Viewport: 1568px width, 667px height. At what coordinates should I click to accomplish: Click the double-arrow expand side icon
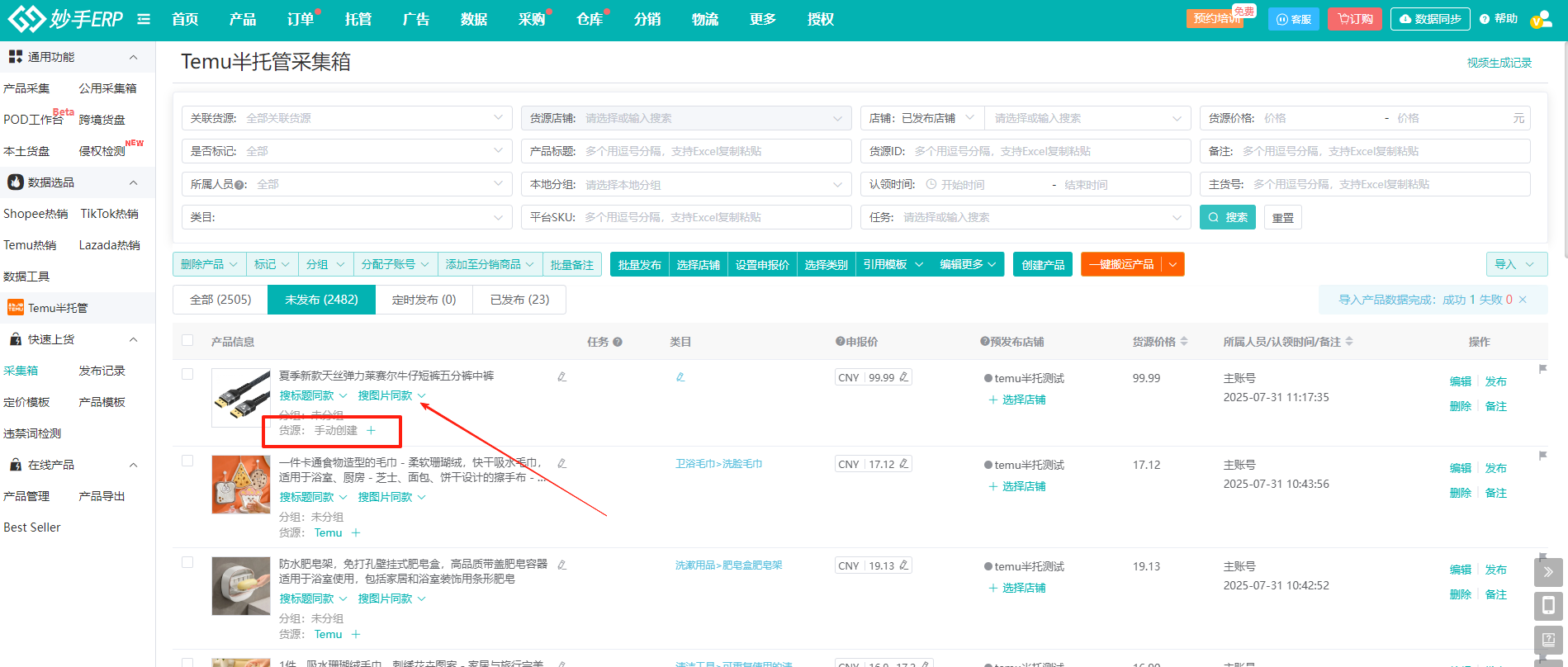[x=1548, y=572]
